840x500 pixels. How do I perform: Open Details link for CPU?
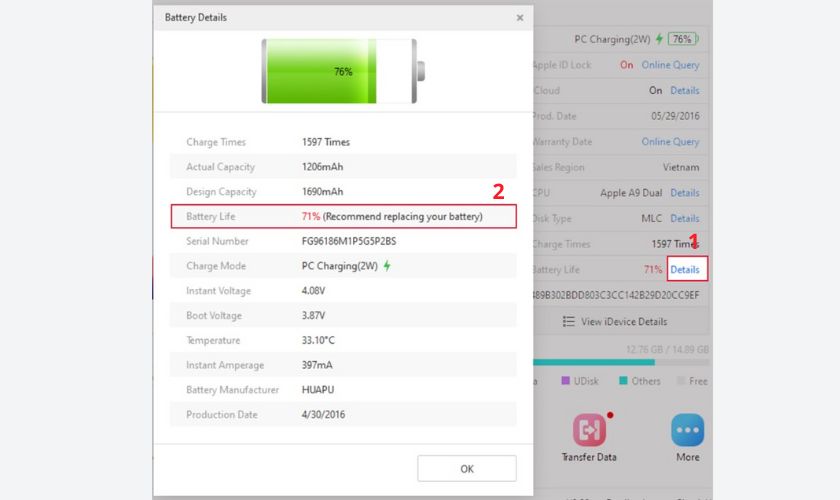pyautogui.click(x=685, y=193)
